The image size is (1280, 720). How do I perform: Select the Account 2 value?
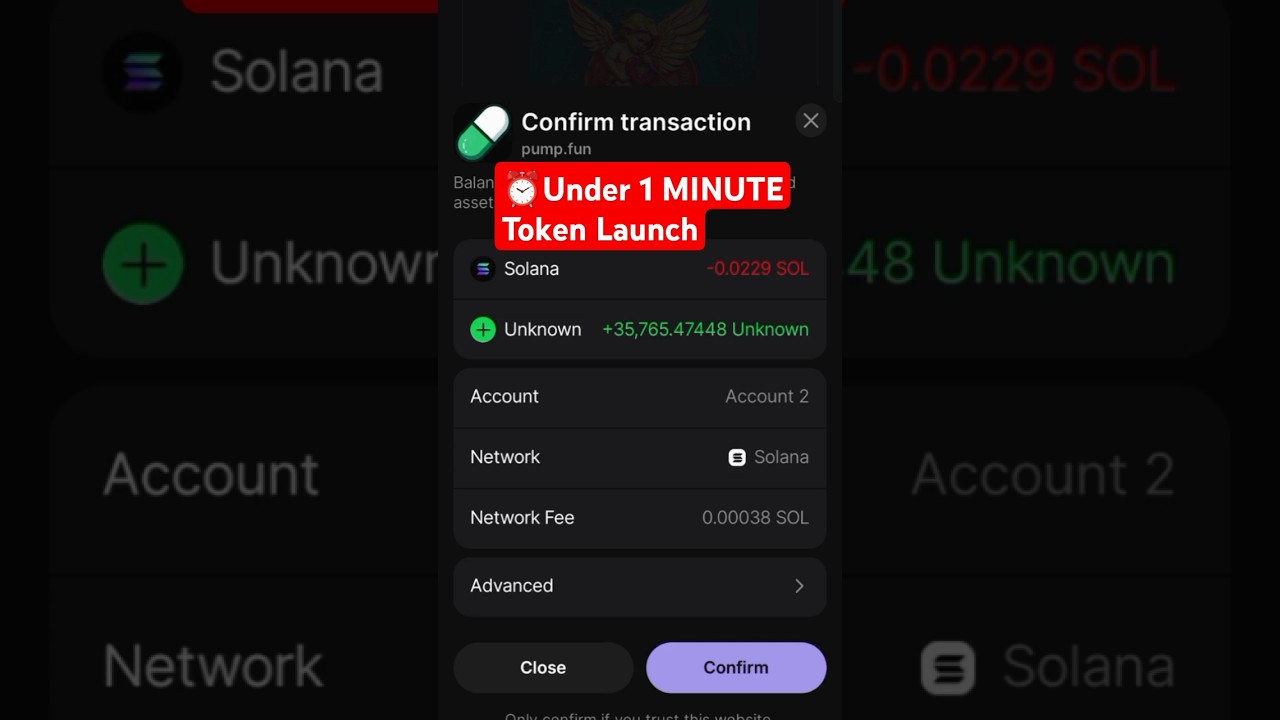point(767,397)
